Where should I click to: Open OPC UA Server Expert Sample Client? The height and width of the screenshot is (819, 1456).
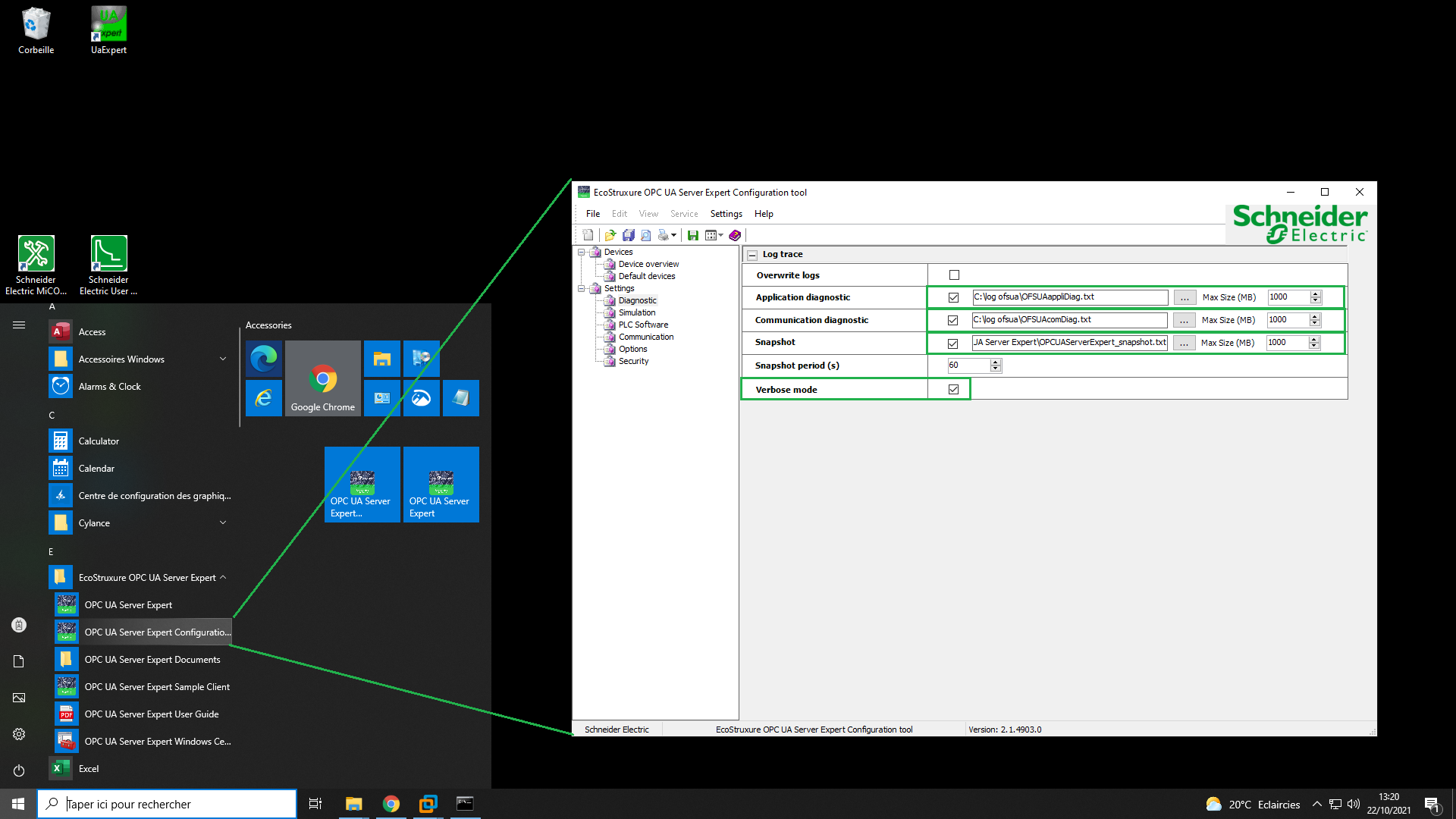(143, 687)
